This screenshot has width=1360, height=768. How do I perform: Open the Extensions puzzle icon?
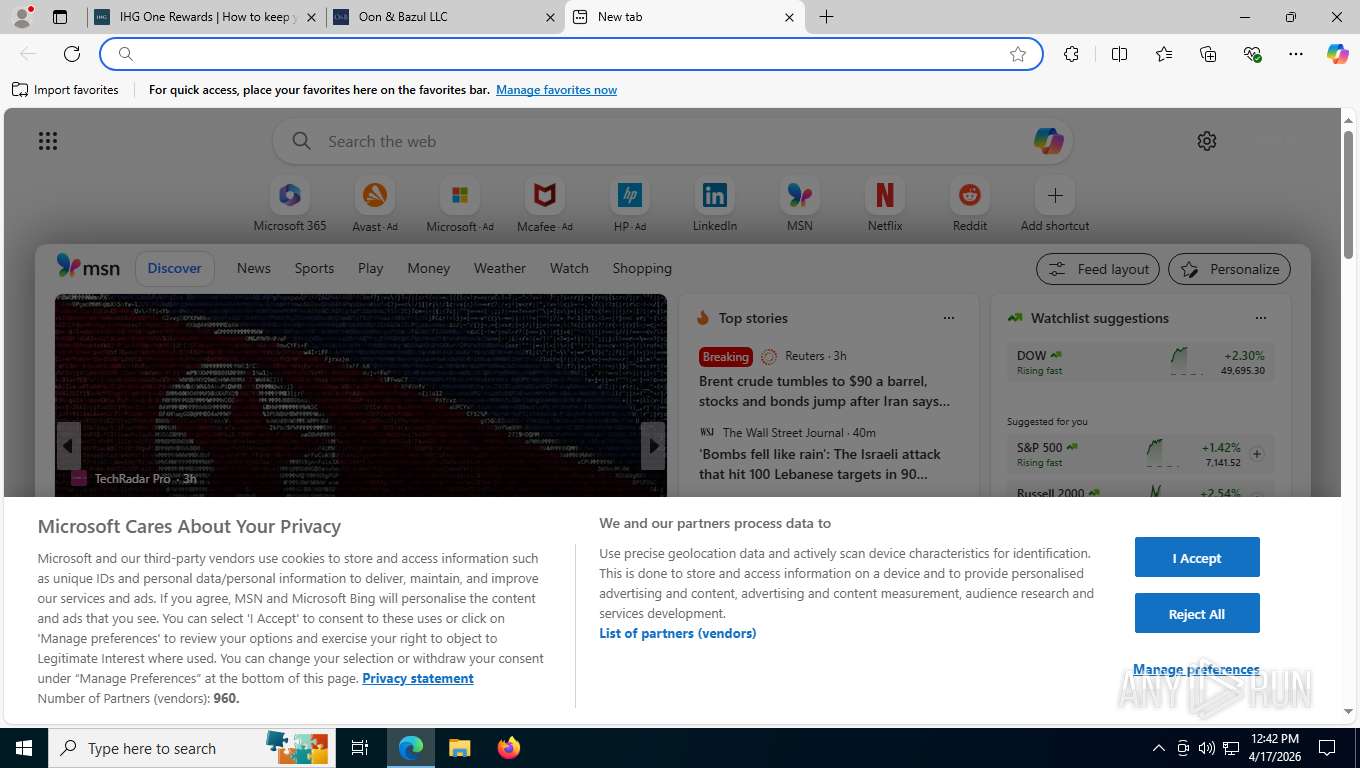coord(1072,54)
